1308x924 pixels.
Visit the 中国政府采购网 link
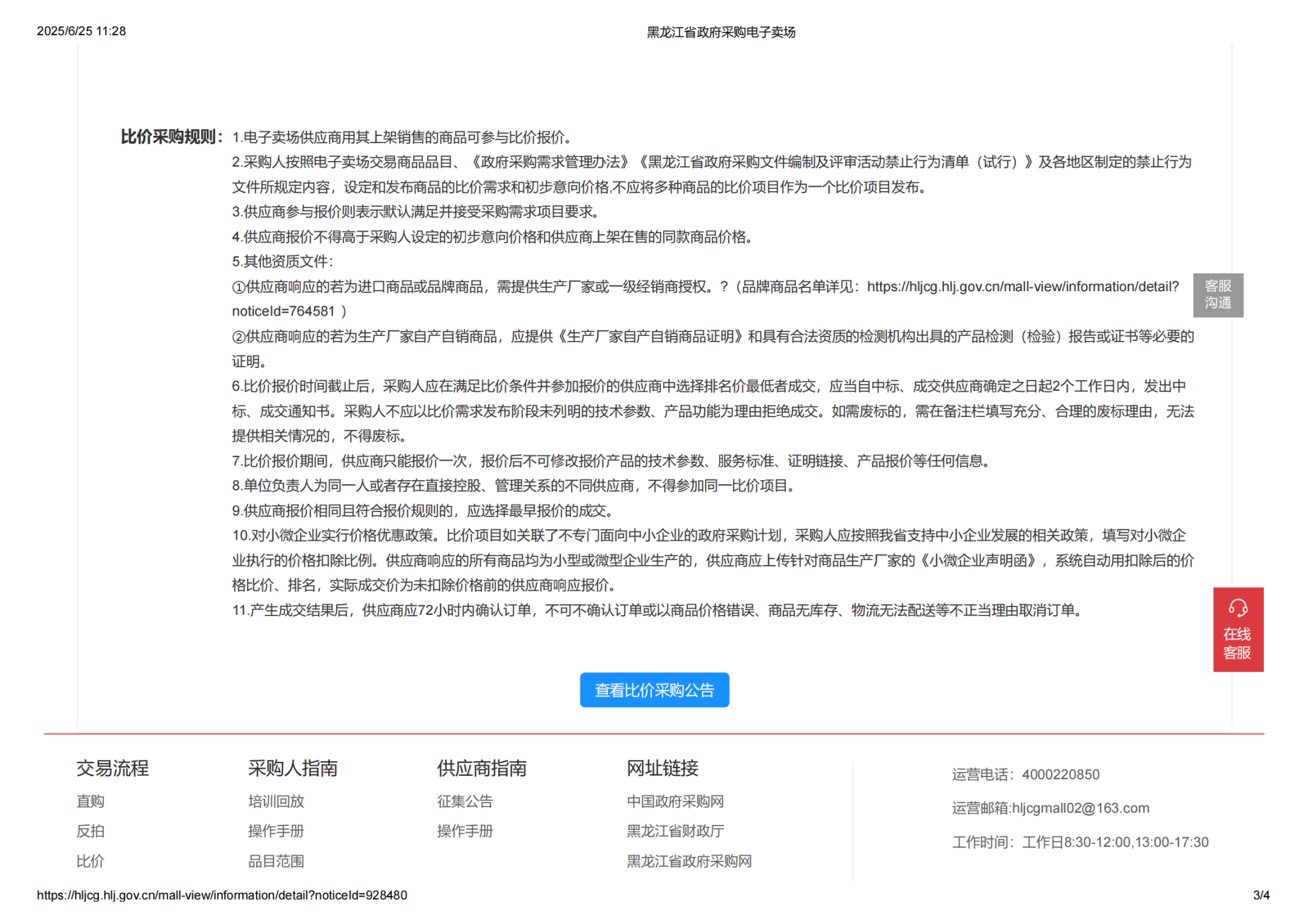(x=675, y=801)
